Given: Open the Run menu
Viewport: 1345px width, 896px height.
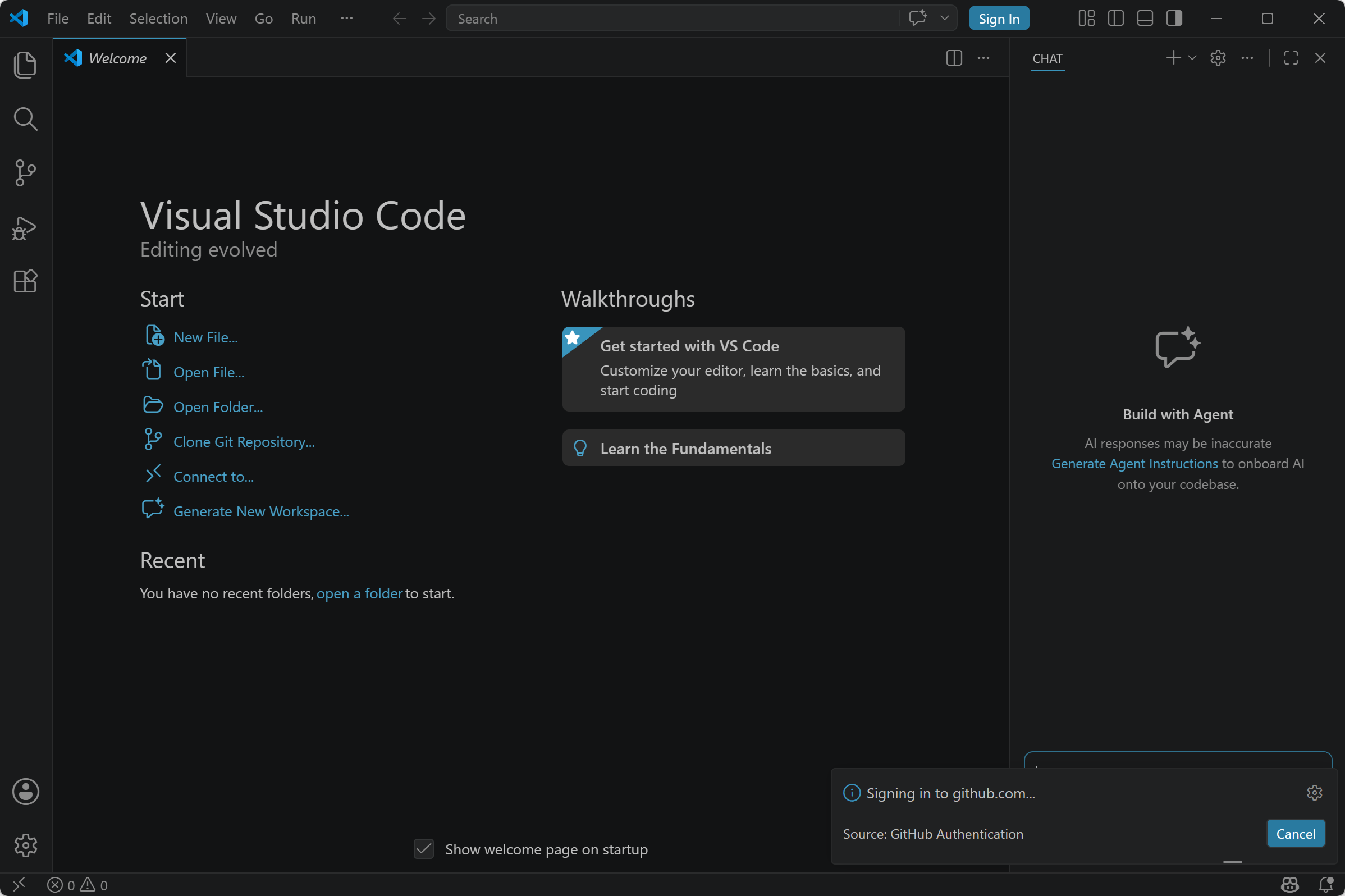Looking at the screenshot, I should (303, 19).
